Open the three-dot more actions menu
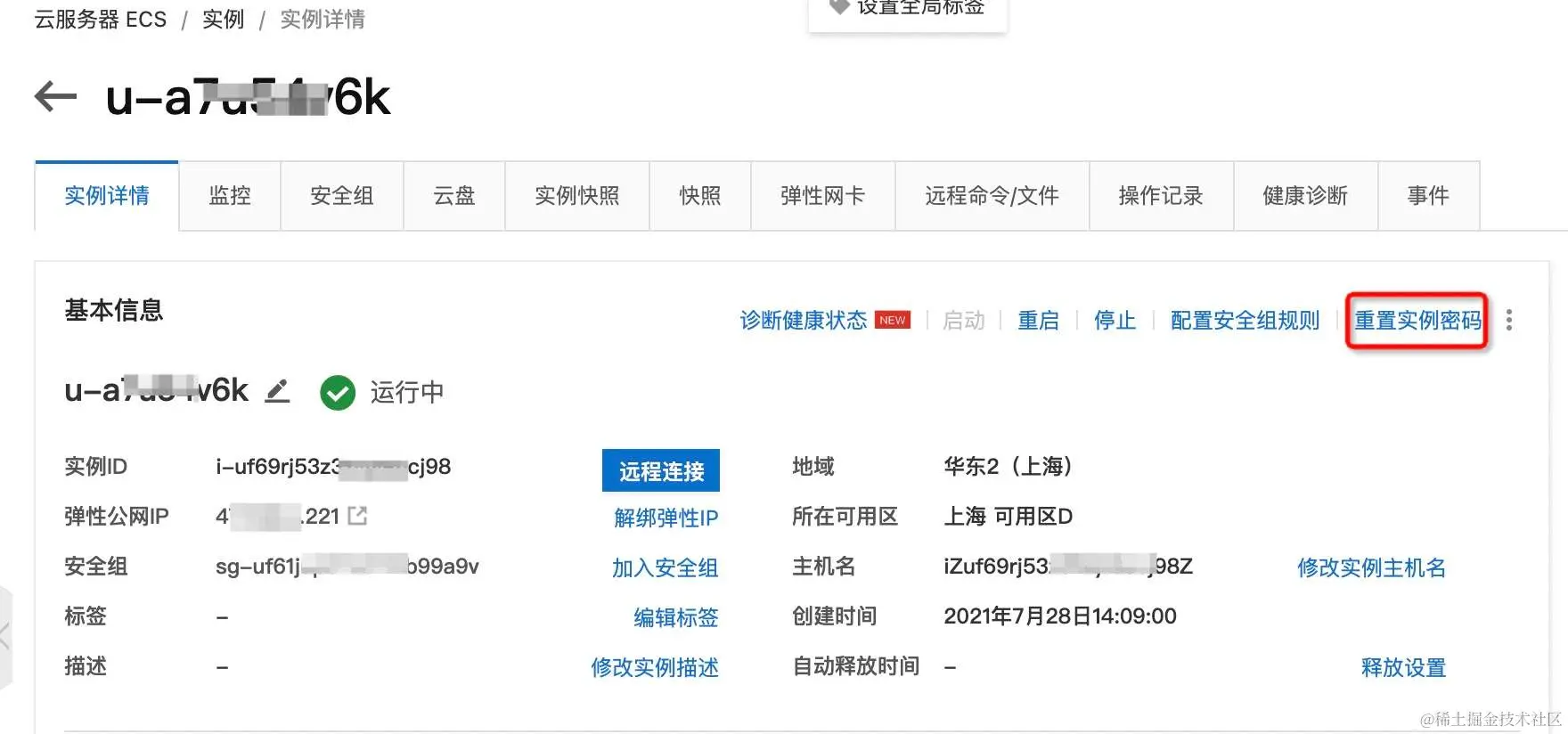 point(1508,320)
